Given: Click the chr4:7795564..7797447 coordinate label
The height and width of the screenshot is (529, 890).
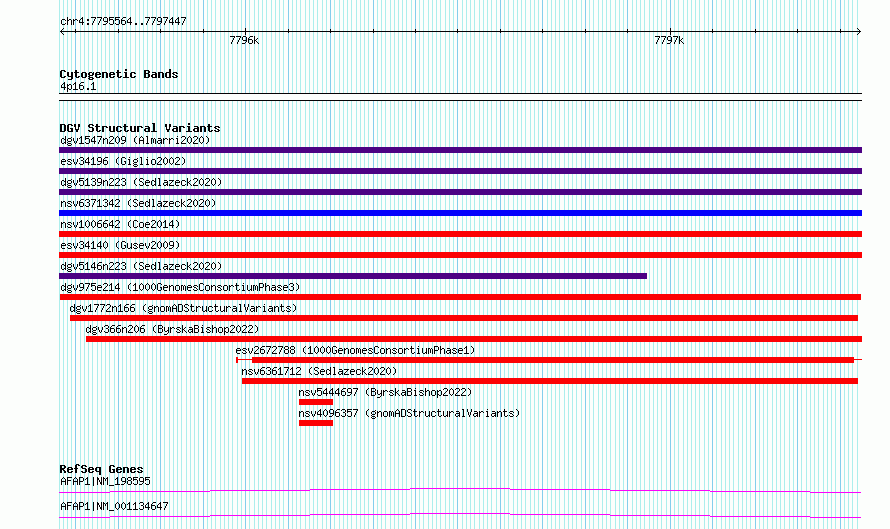Looking at the screenshot, I should (x=123, y=21).
